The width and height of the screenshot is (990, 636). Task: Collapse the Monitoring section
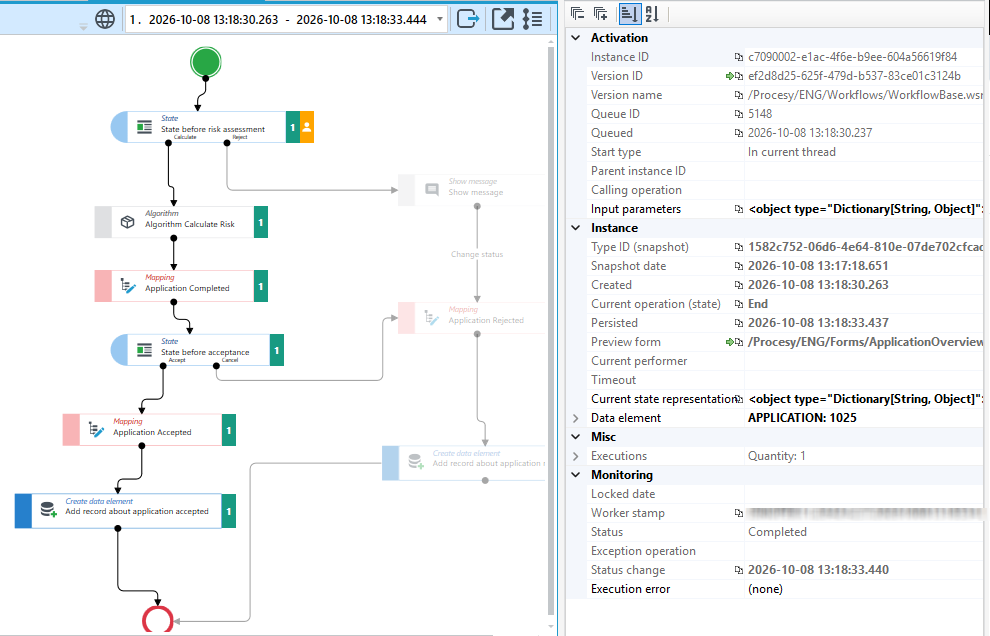[x=576, y=475]
